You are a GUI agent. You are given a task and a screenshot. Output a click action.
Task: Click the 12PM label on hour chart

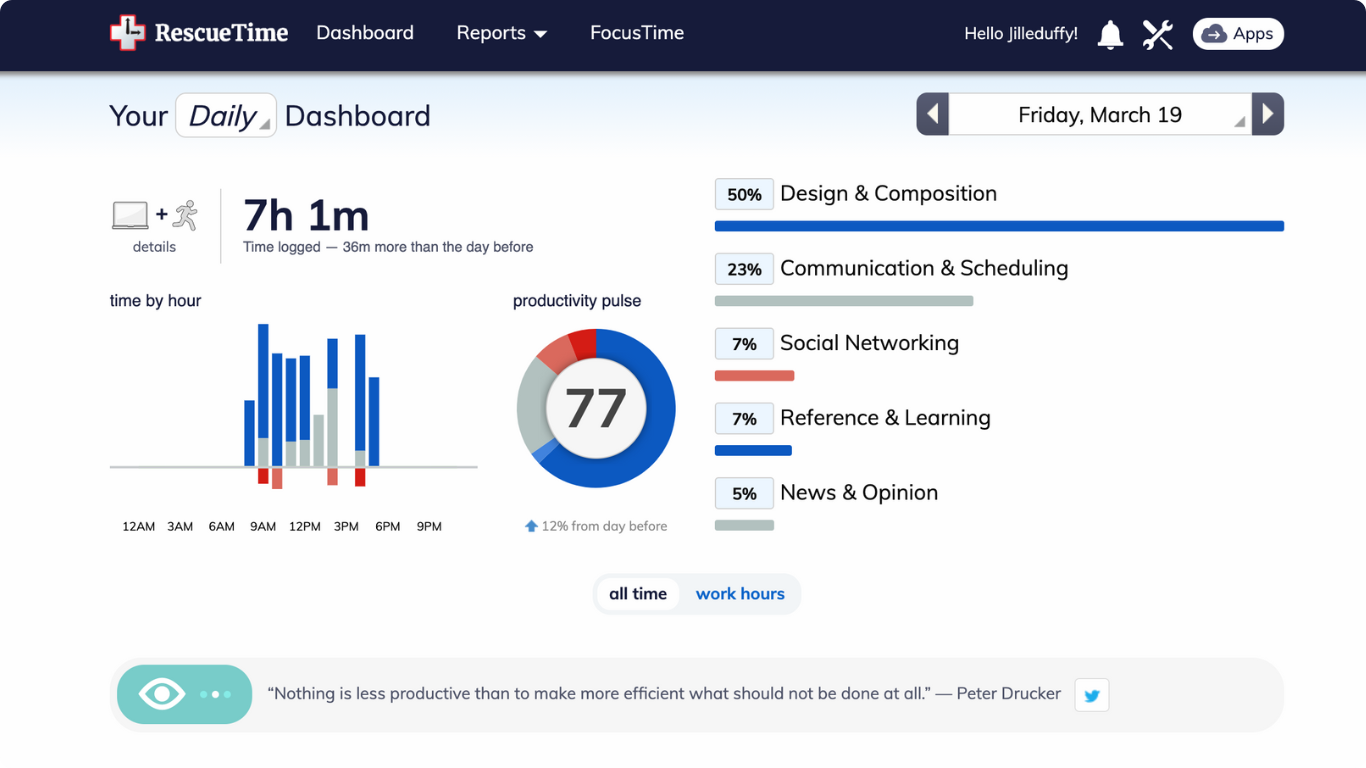point(305,526)
